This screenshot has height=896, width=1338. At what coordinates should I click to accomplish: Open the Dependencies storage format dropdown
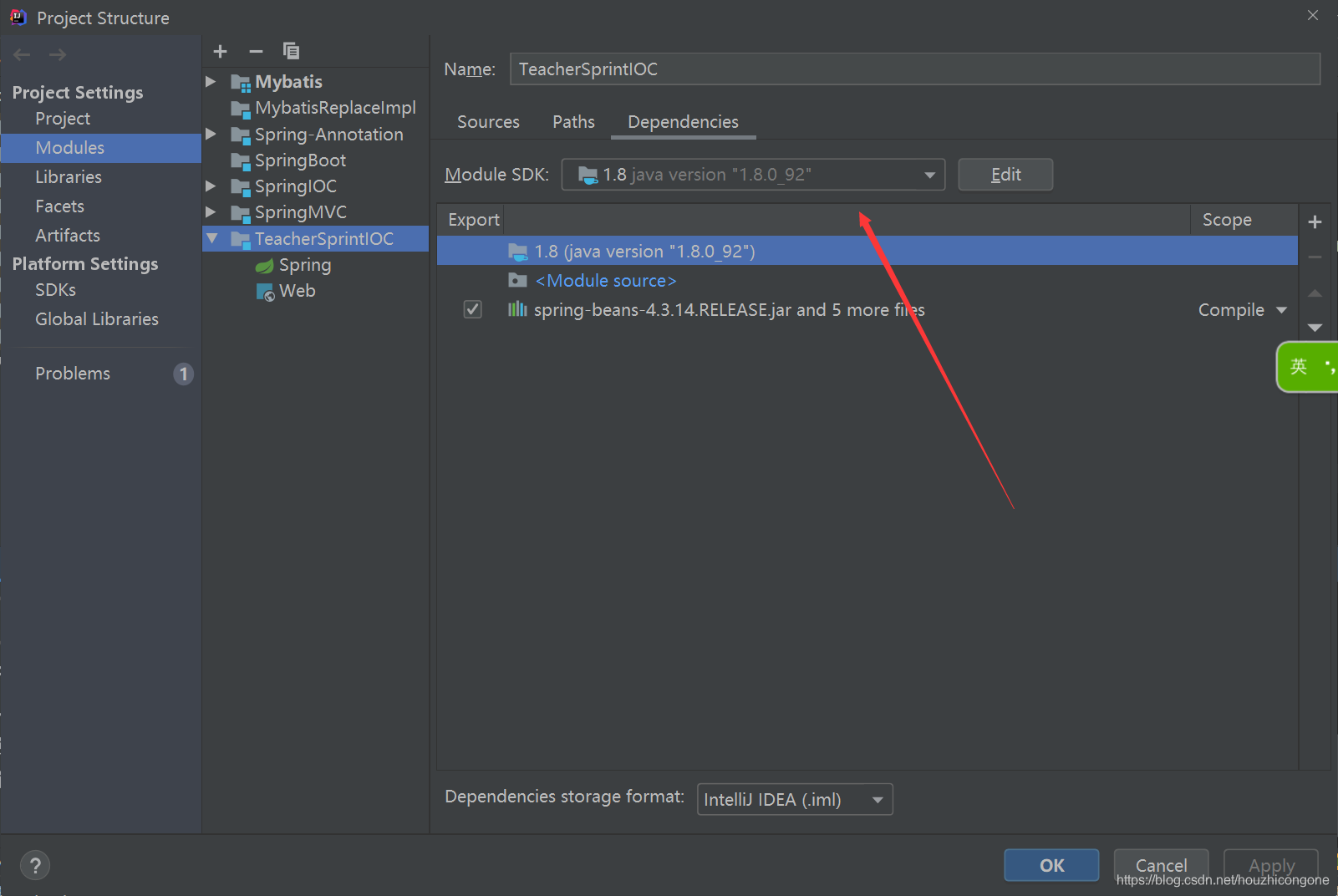pyautogui.click(x=795, y=800)
